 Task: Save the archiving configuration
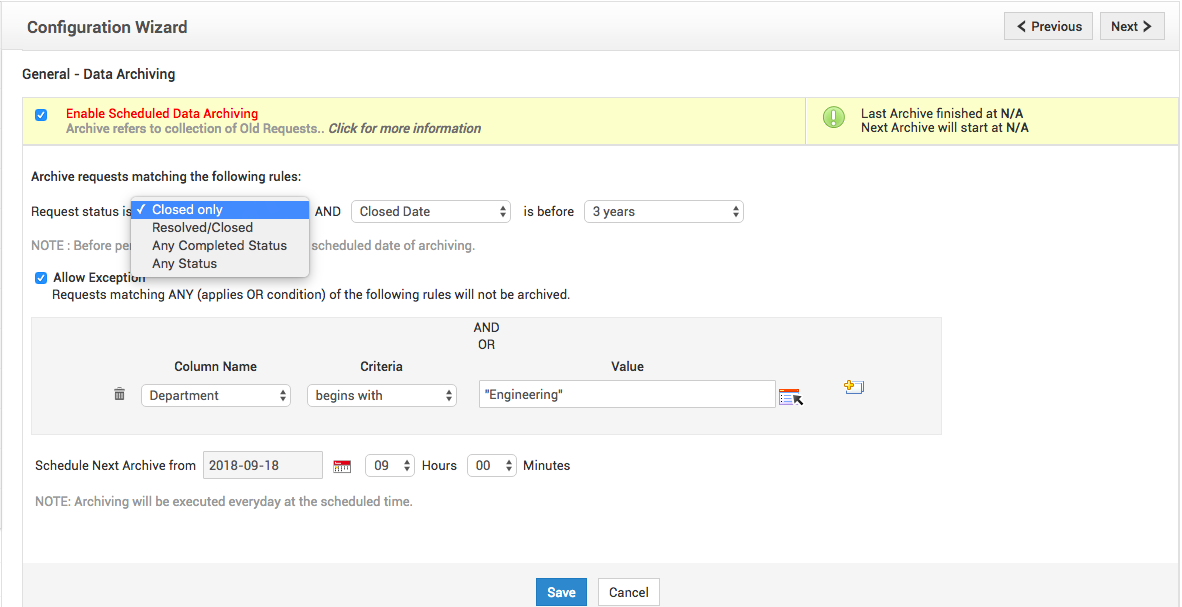coord(562,592)
